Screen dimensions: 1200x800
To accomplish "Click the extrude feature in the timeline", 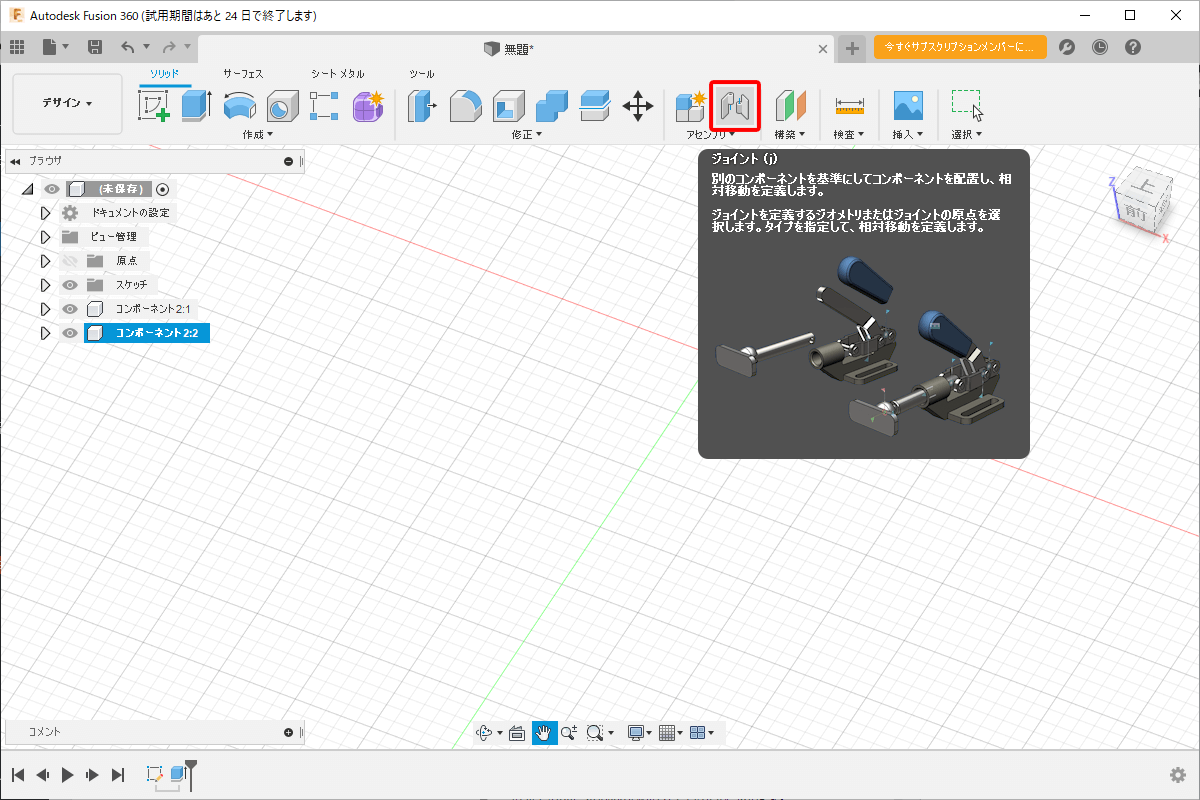I will click(x=178, y=773).
